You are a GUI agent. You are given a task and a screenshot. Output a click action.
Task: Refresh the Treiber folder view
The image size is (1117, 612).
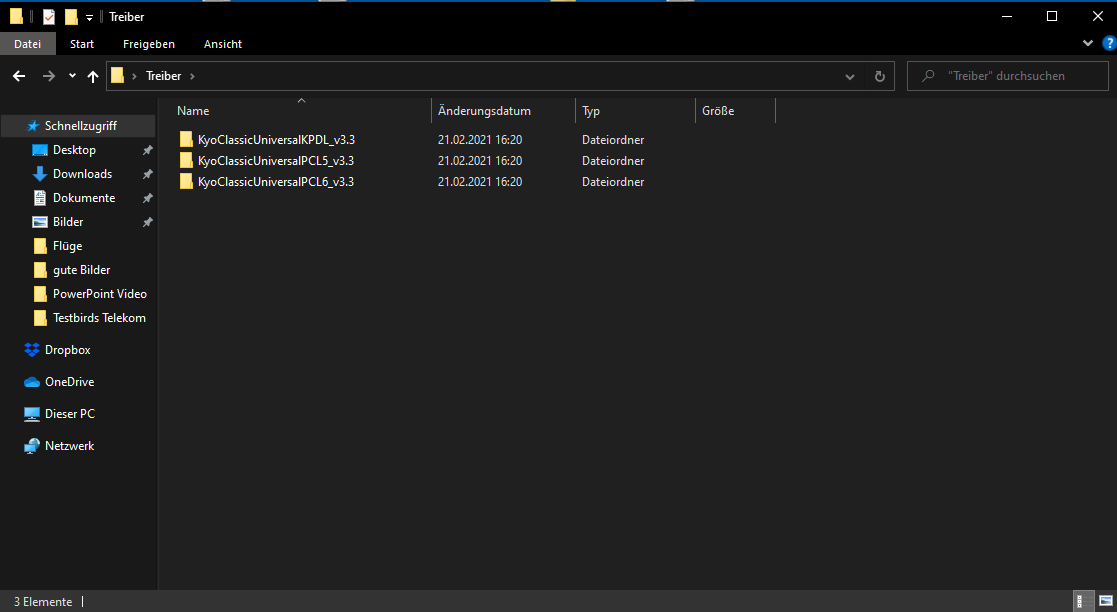tap(880, 76)
